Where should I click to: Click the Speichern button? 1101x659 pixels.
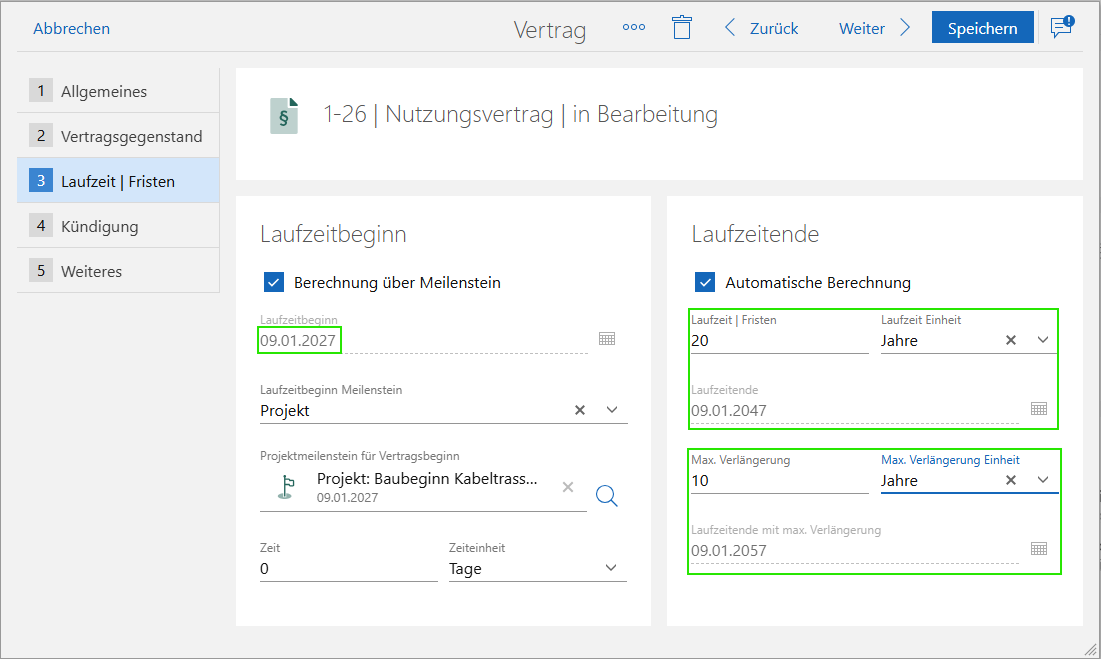coord(982,28)
